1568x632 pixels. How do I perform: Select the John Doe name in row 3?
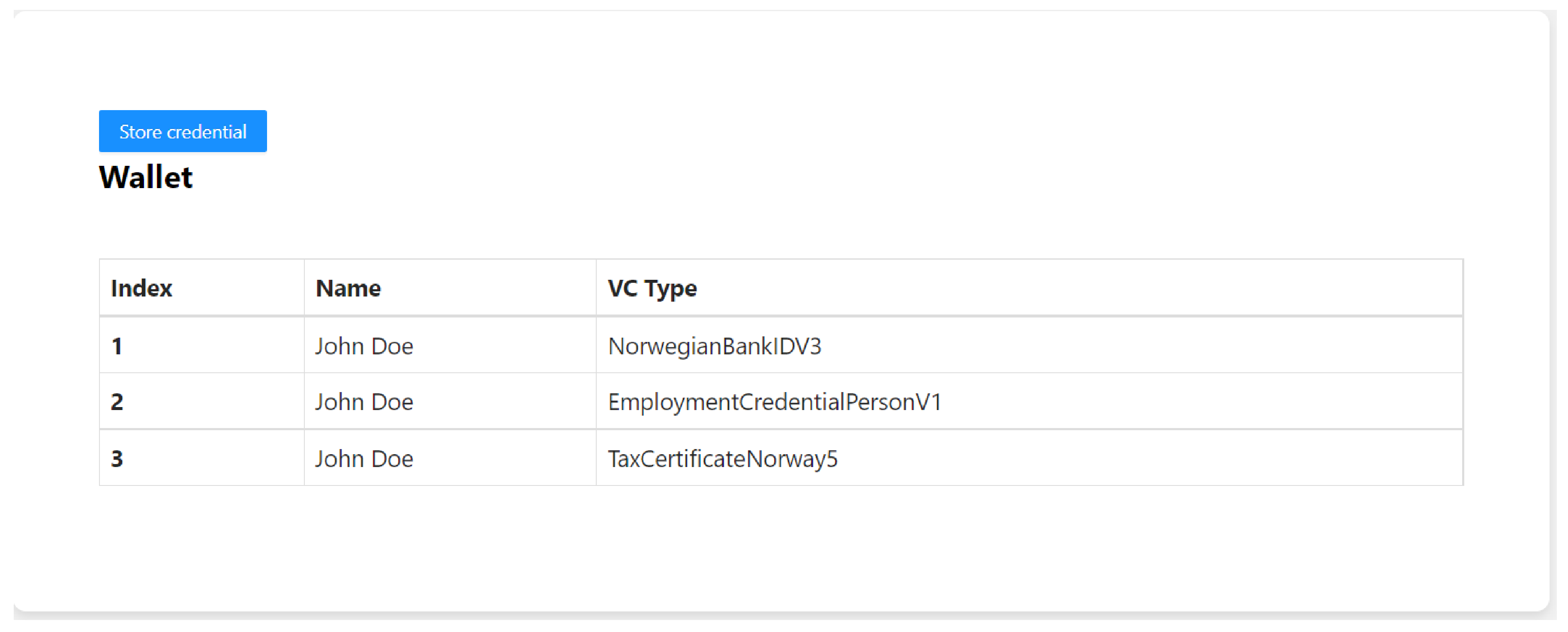[x=364, y=458]
